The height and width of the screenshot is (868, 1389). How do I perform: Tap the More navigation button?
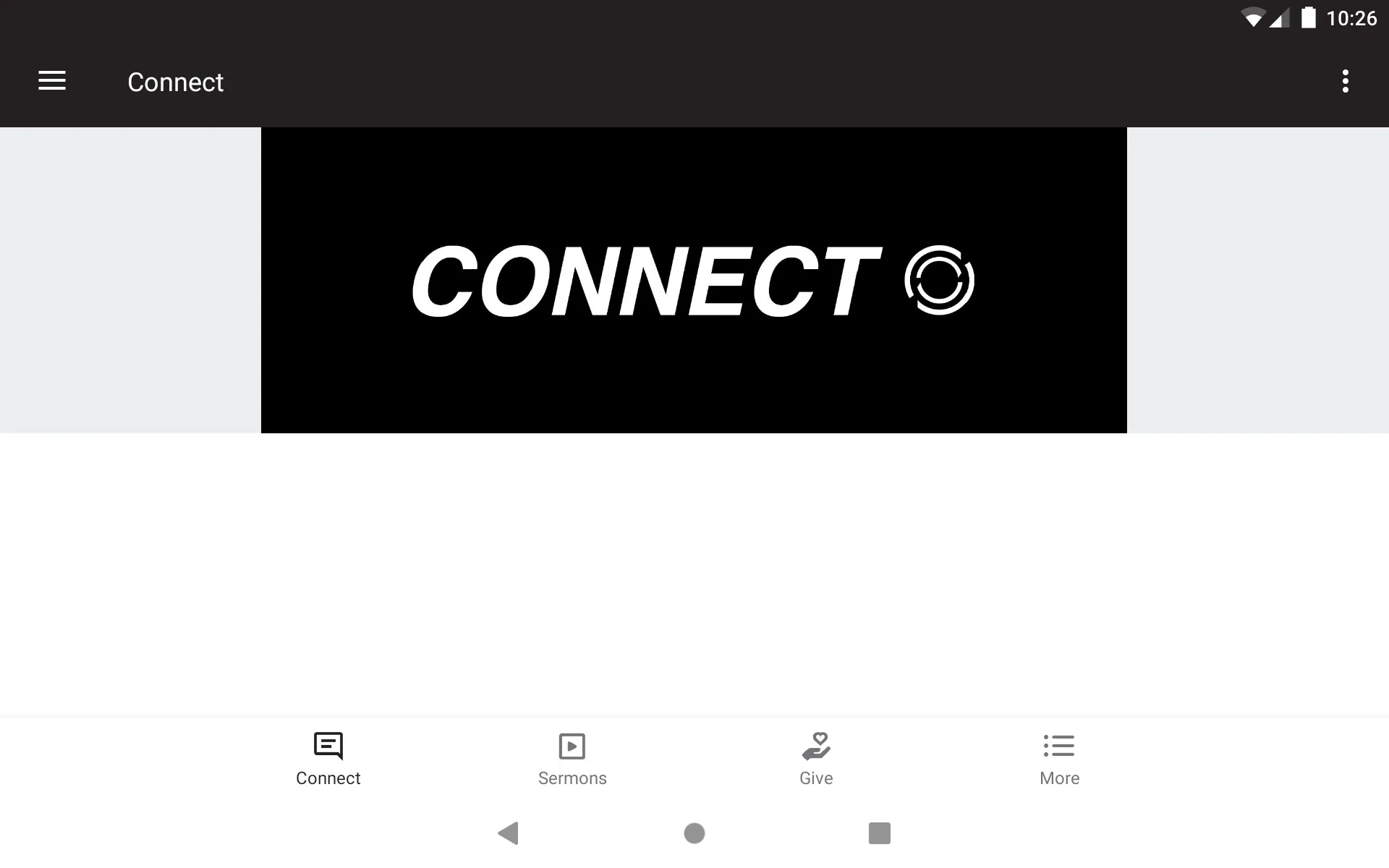(x=1059, y=757)
